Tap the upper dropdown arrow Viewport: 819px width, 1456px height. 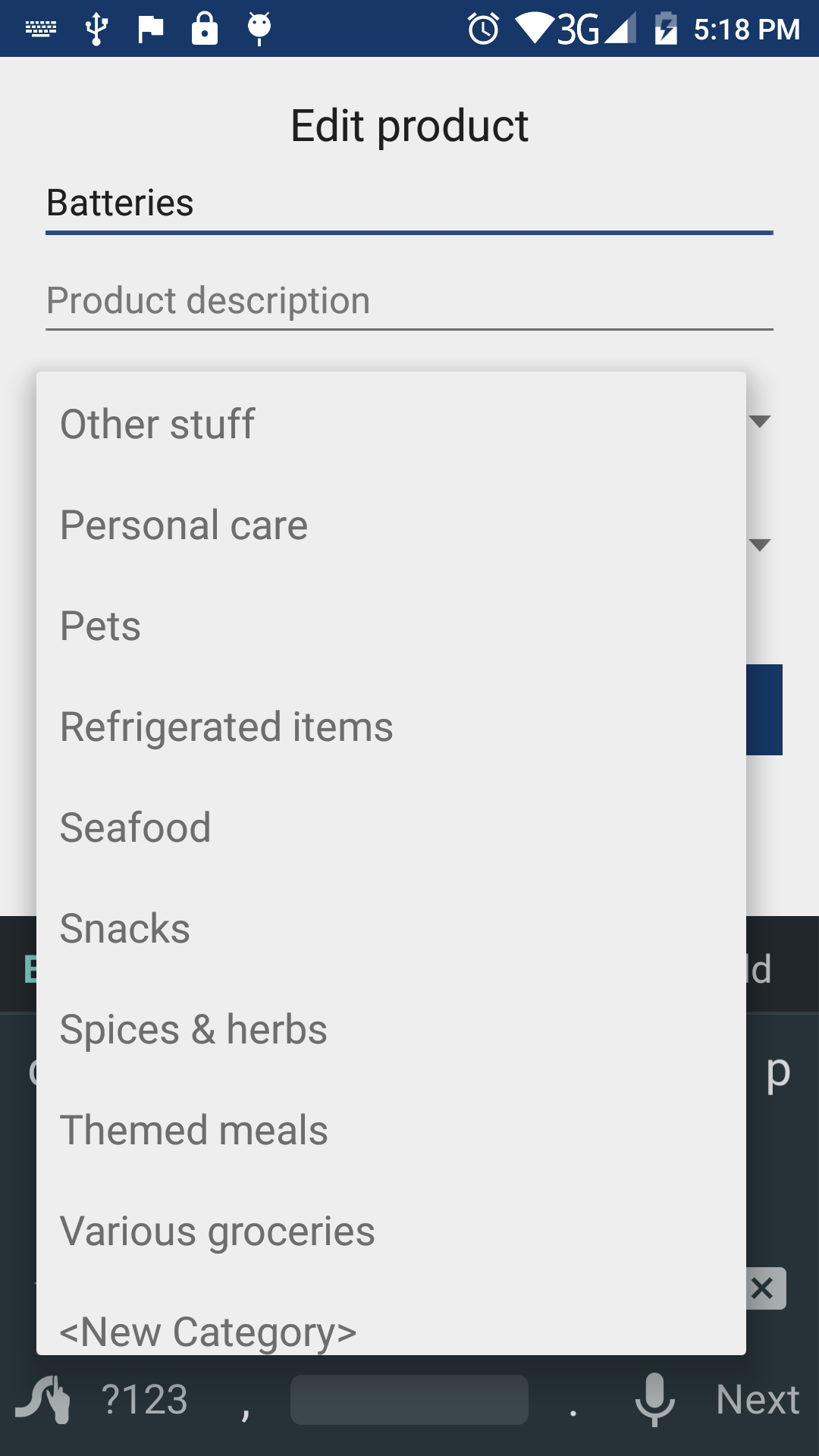coord(760,422)
